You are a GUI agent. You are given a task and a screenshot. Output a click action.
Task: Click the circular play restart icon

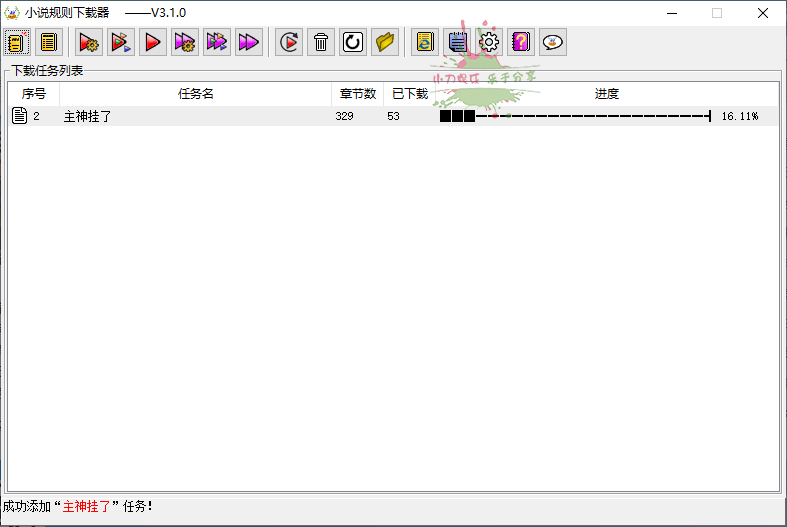coord(289,42)
